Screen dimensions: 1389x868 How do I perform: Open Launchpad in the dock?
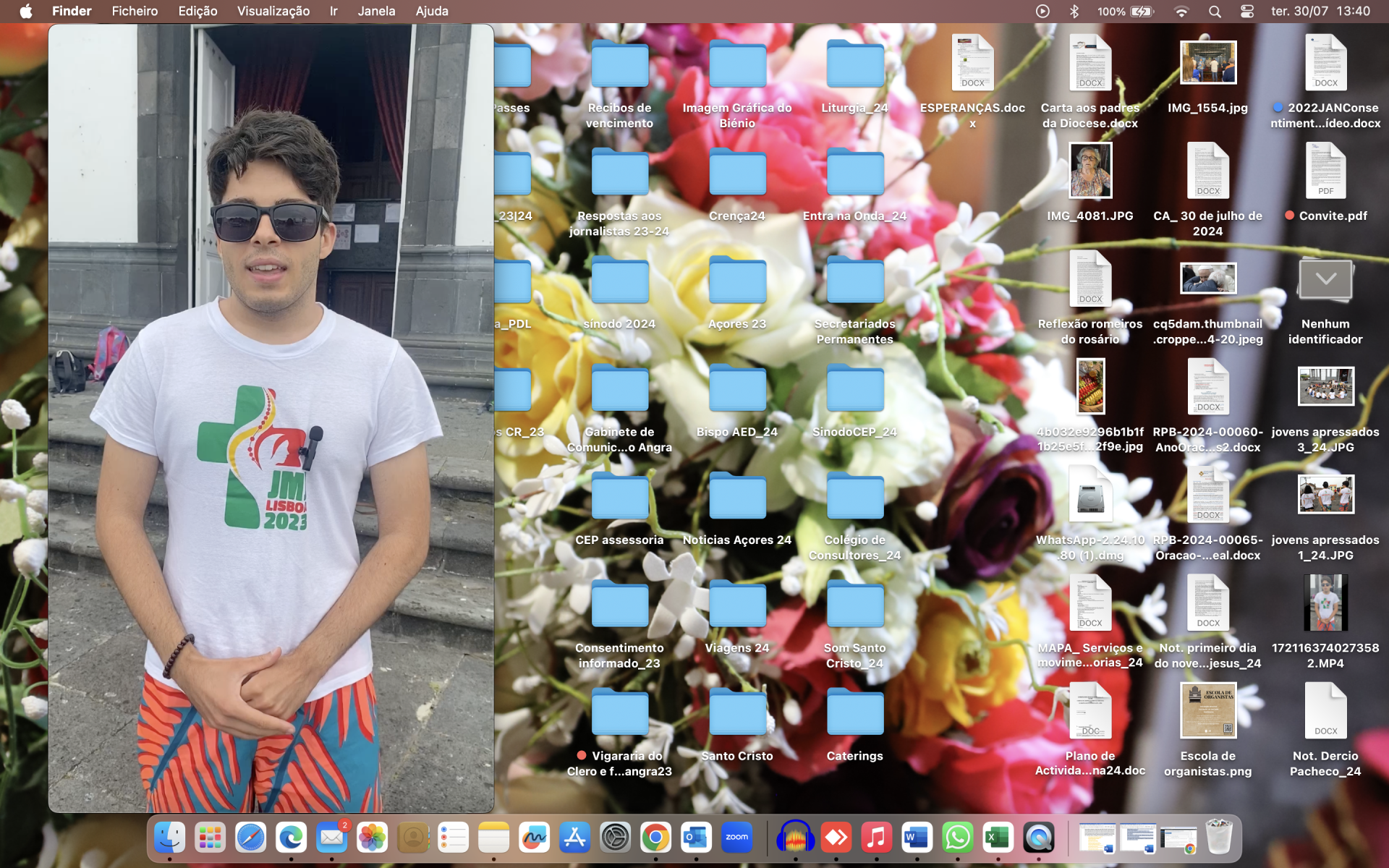[211, 838]
